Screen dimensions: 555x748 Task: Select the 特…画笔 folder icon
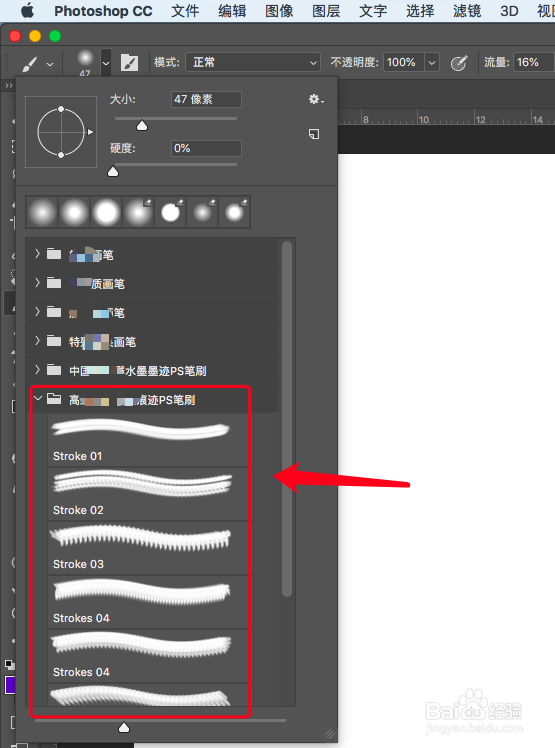coord(54,341)
